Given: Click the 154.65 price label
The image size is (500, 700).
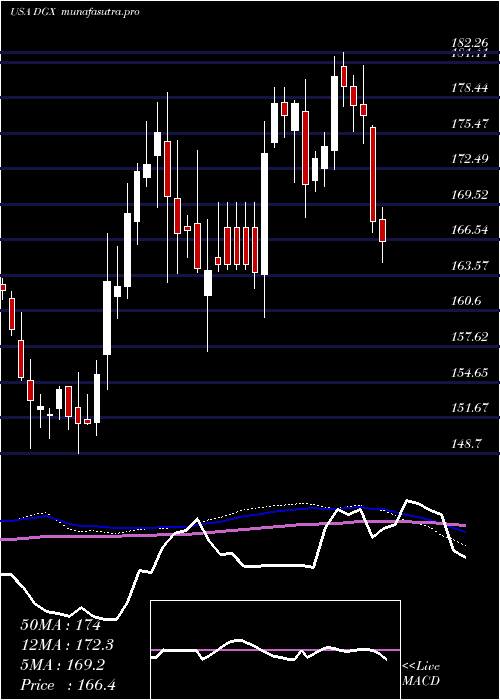Looking at the screenshot, I should [x=469, y=372].
